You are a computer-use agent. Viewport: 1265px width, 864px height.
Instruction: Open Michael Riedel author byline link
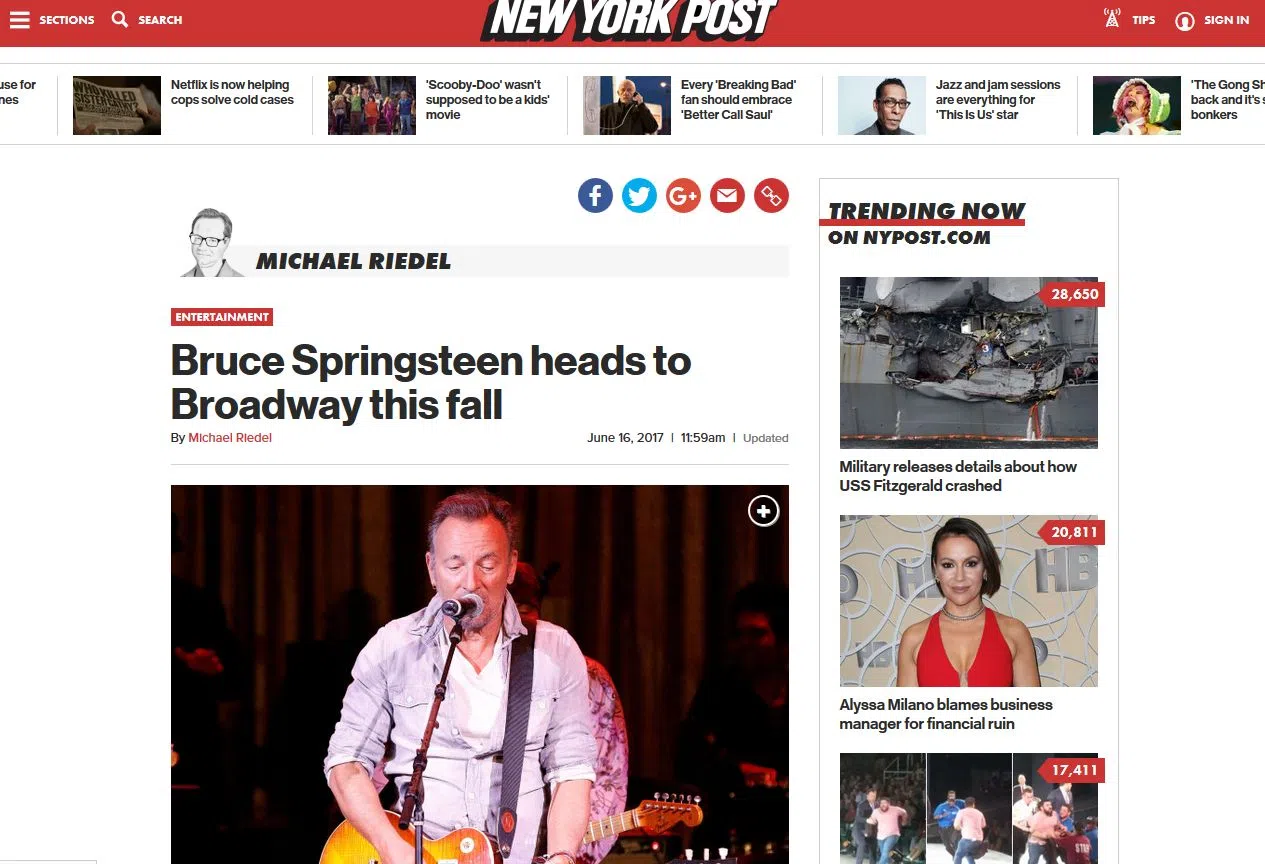[x=230, y=438]
